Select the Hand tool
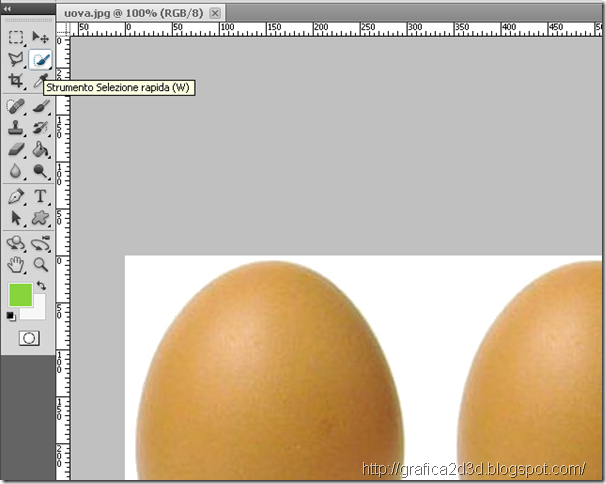Viewport: 606px width, 484px height. 16,265
